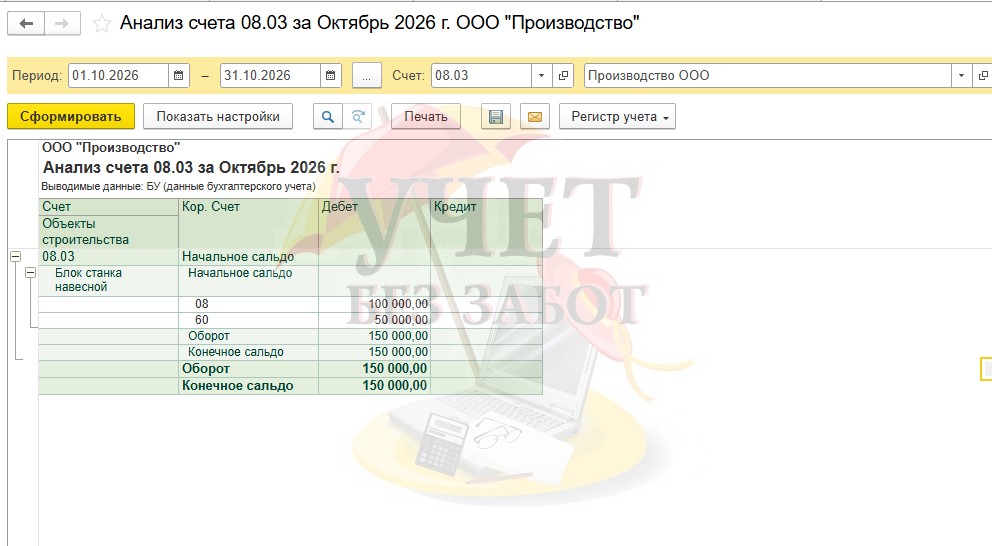Open the account 08.03 card with the open icon
The height and width of the screenshot is (546, 992).
[563, 75]
